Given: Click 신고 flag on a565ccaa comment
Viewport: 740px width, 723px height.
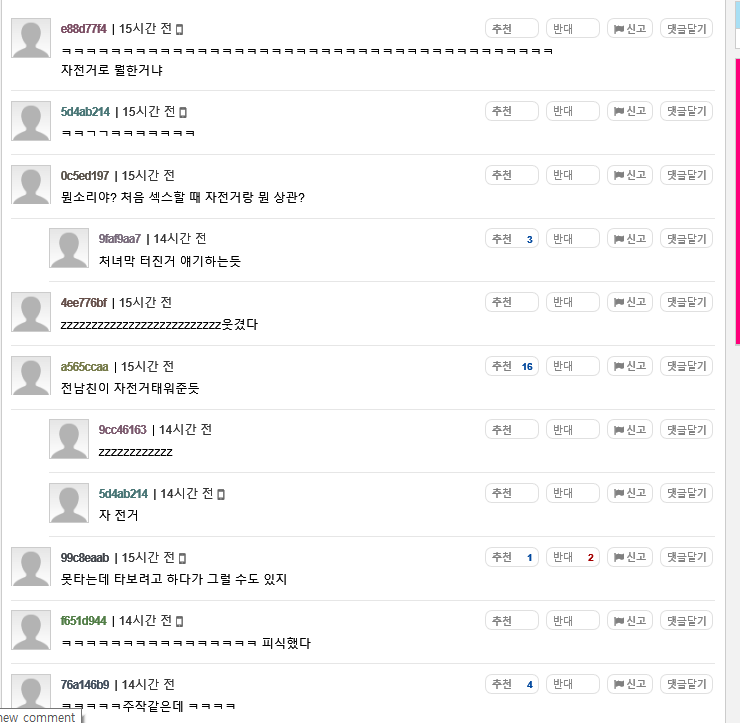Looking at the screenshot, I should coord(630,366).
